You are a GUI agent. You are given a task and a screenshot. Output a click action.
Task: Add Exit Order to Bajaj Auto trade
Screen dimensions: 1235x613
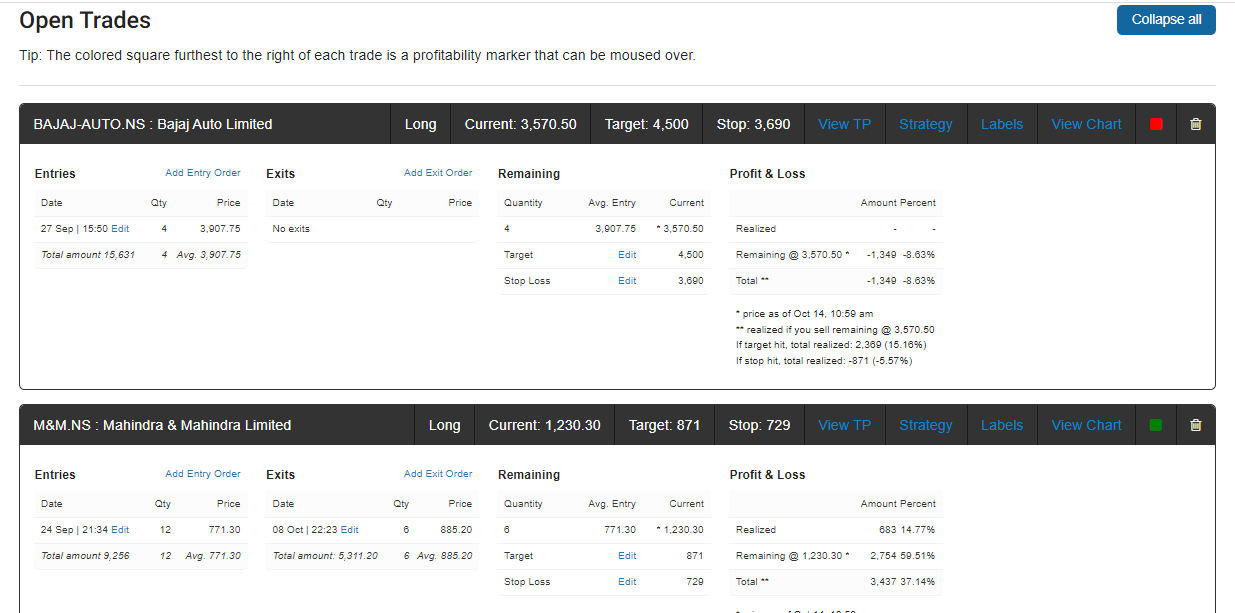coord(438,173)
